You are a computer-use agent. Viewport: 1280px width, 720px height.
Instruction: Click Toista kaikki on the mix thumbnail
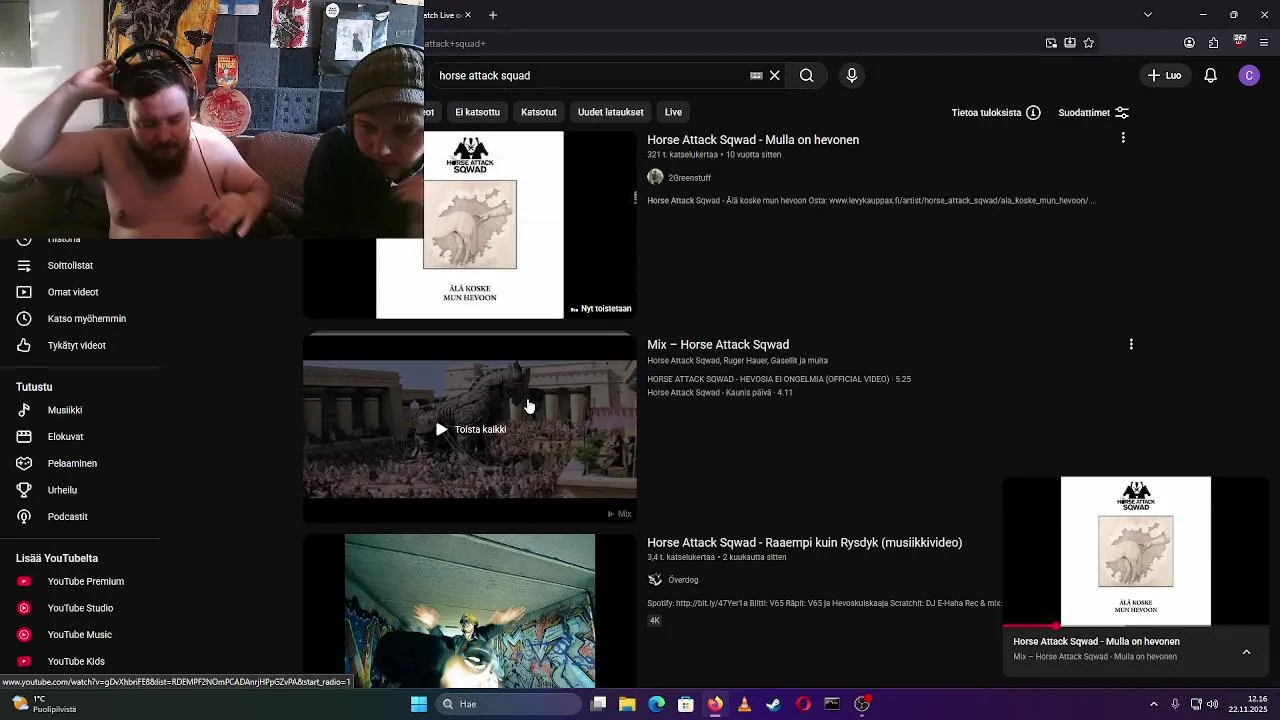(470, 429)
